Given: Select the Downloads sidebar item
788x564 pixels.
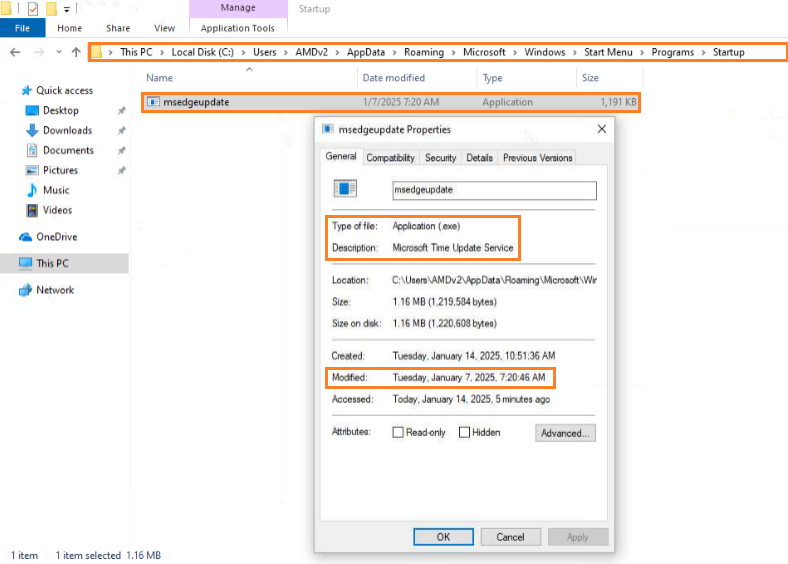Looking at the screenshot, I should click(67, 131).
